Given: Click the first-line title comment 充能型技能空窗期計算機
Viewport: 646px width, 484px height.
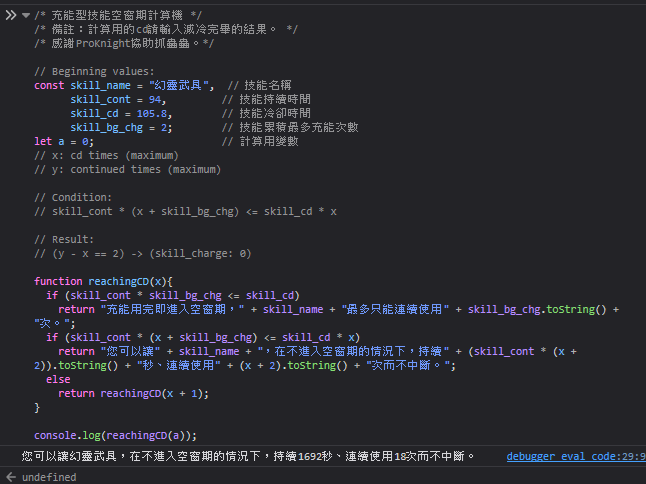Looking at the screenshot, I should coord(118,16).
